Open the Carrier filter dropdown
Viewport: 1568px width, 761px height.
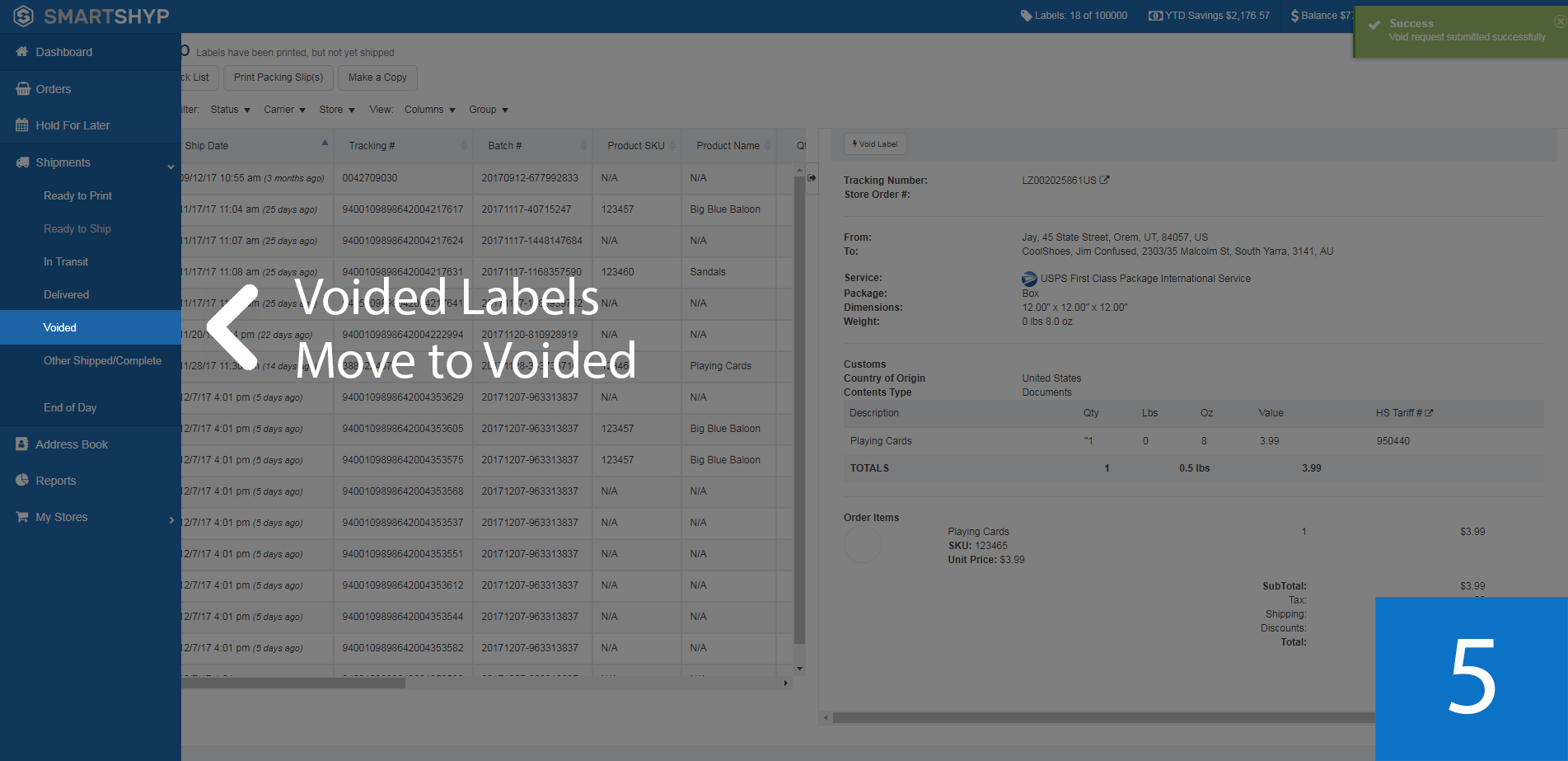[x=284, y=110]
